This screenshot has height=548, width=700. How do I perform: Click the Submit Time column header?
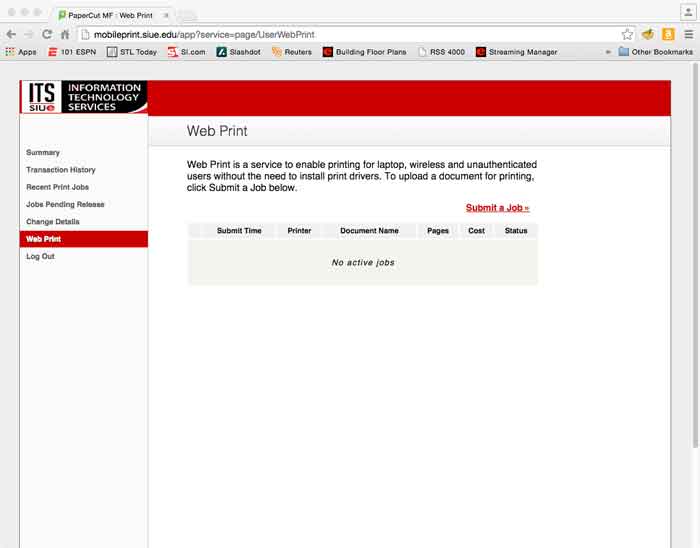(239, 231)
